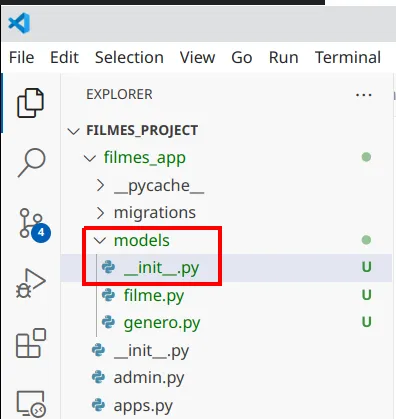
Task: Click Python icon of genero.py
Action: [x=108, y=322]
